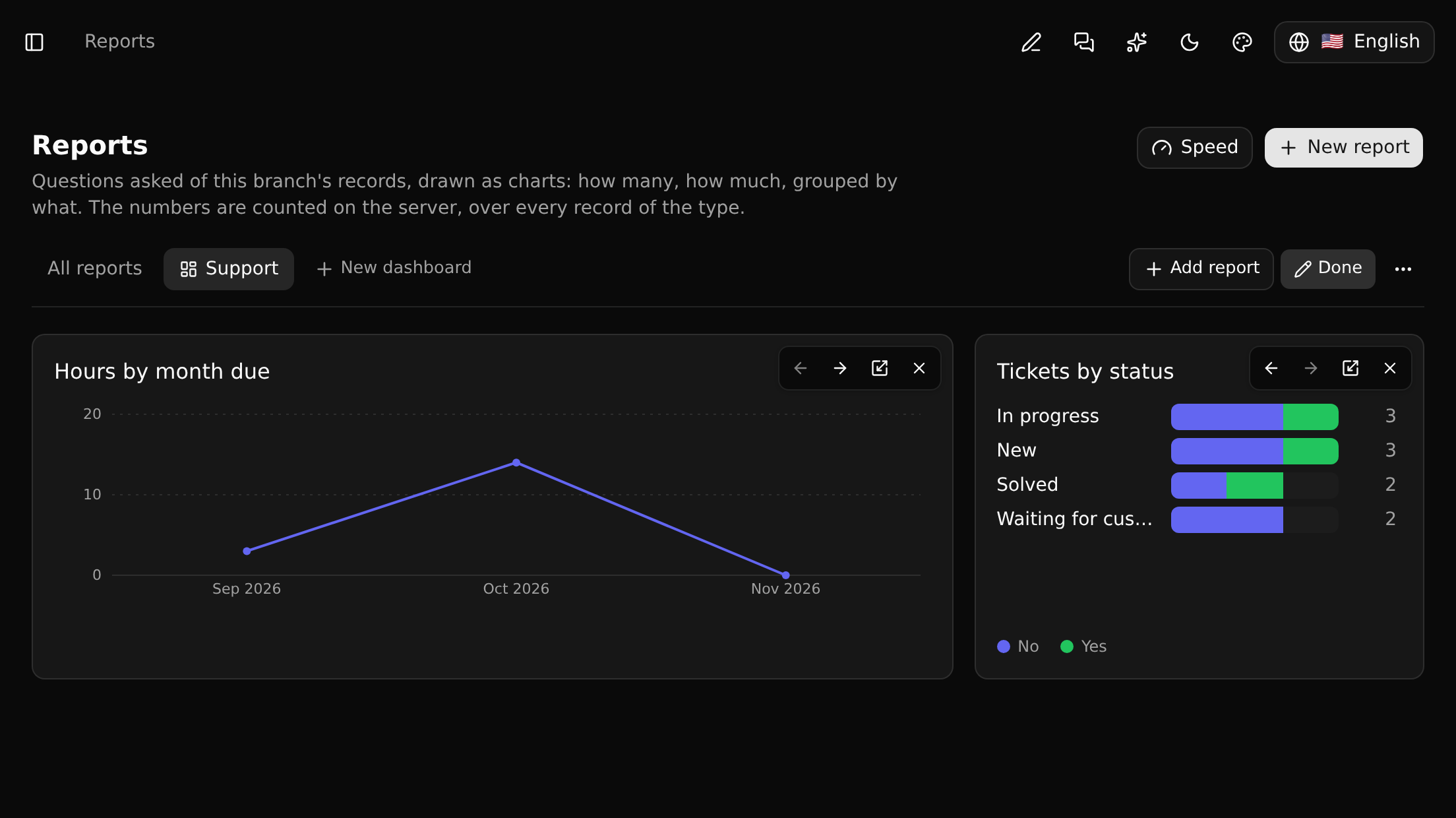
Task: Click the Nov 2026 data point
Action: pos(785,575)
